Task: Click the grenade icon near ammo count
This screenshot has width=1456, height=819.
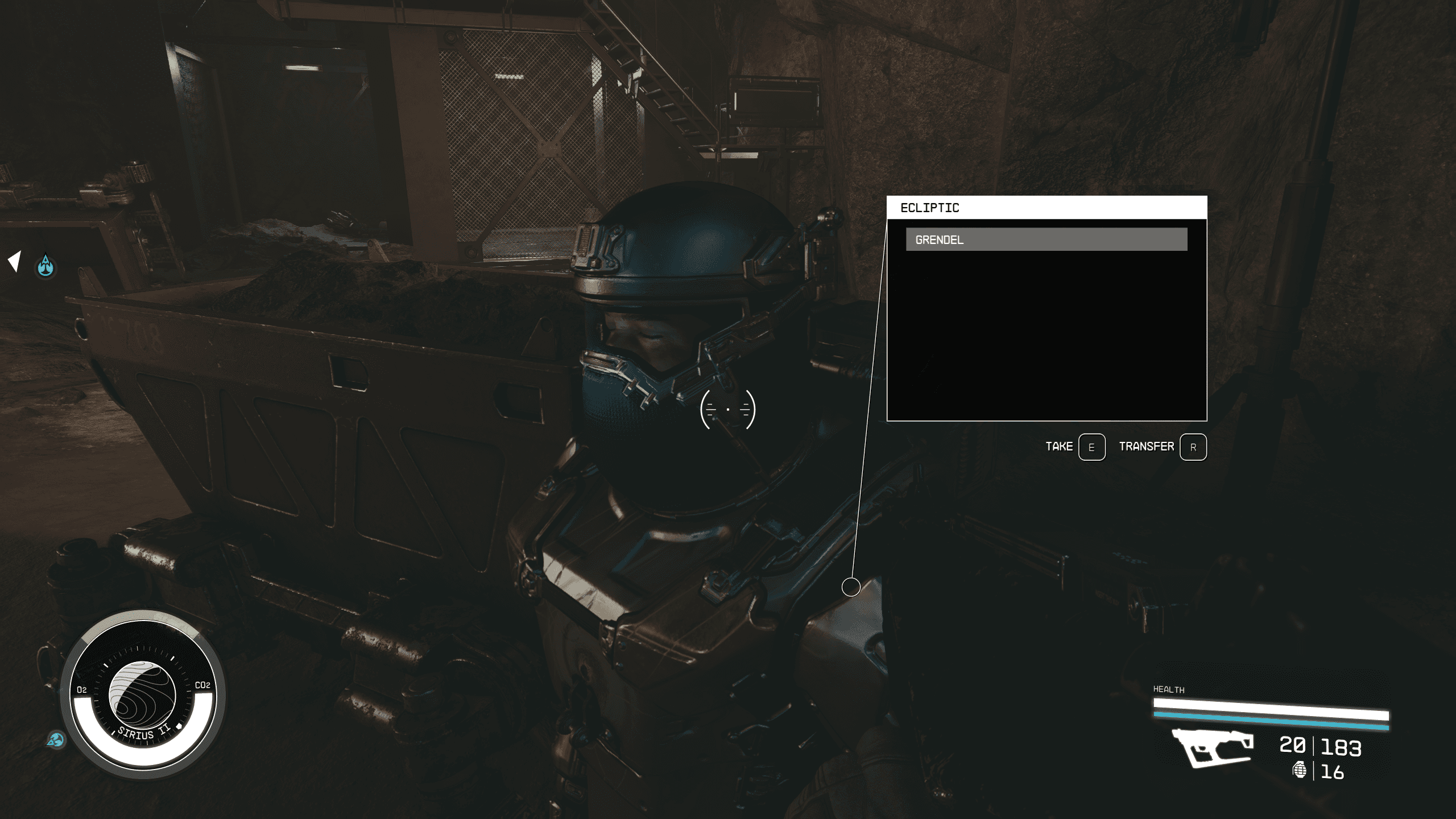Action: 1300,770
